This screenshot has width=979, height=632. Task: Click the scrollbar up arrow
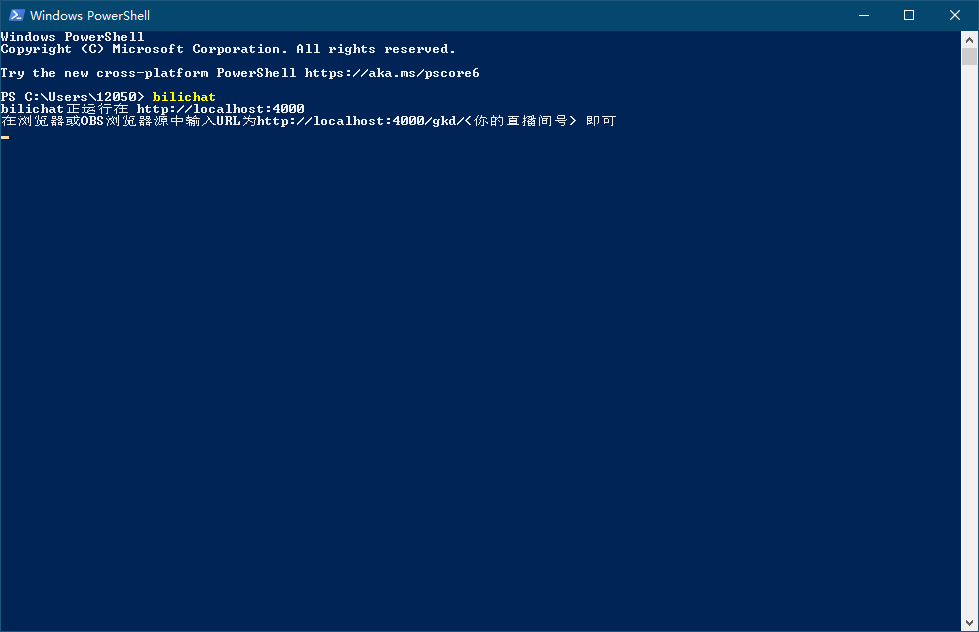tap(970, 39)
